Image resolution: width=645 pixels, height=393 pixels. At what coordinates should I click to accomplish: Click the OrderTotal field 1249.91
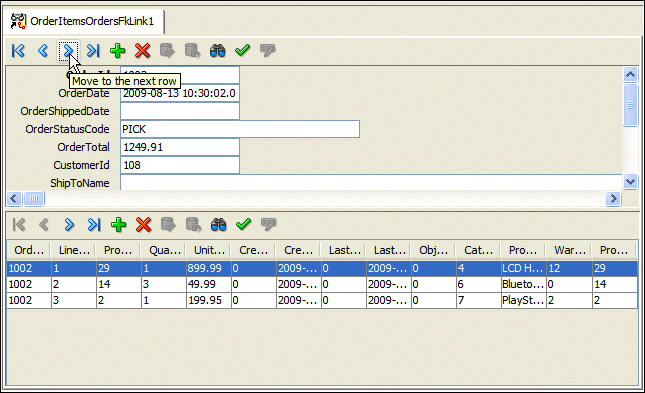point(180,147)
